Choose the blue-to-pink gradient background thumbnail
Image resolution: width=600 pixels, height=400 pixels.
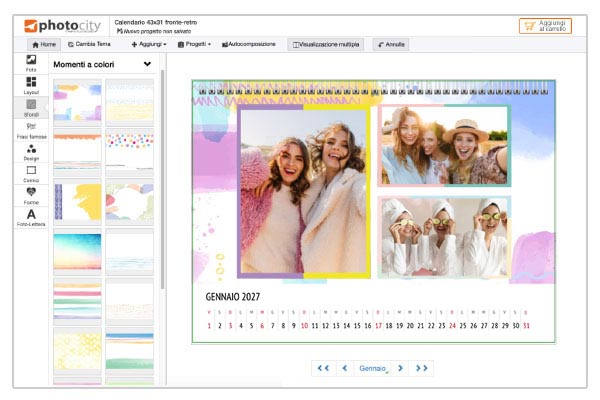(77, 251)
